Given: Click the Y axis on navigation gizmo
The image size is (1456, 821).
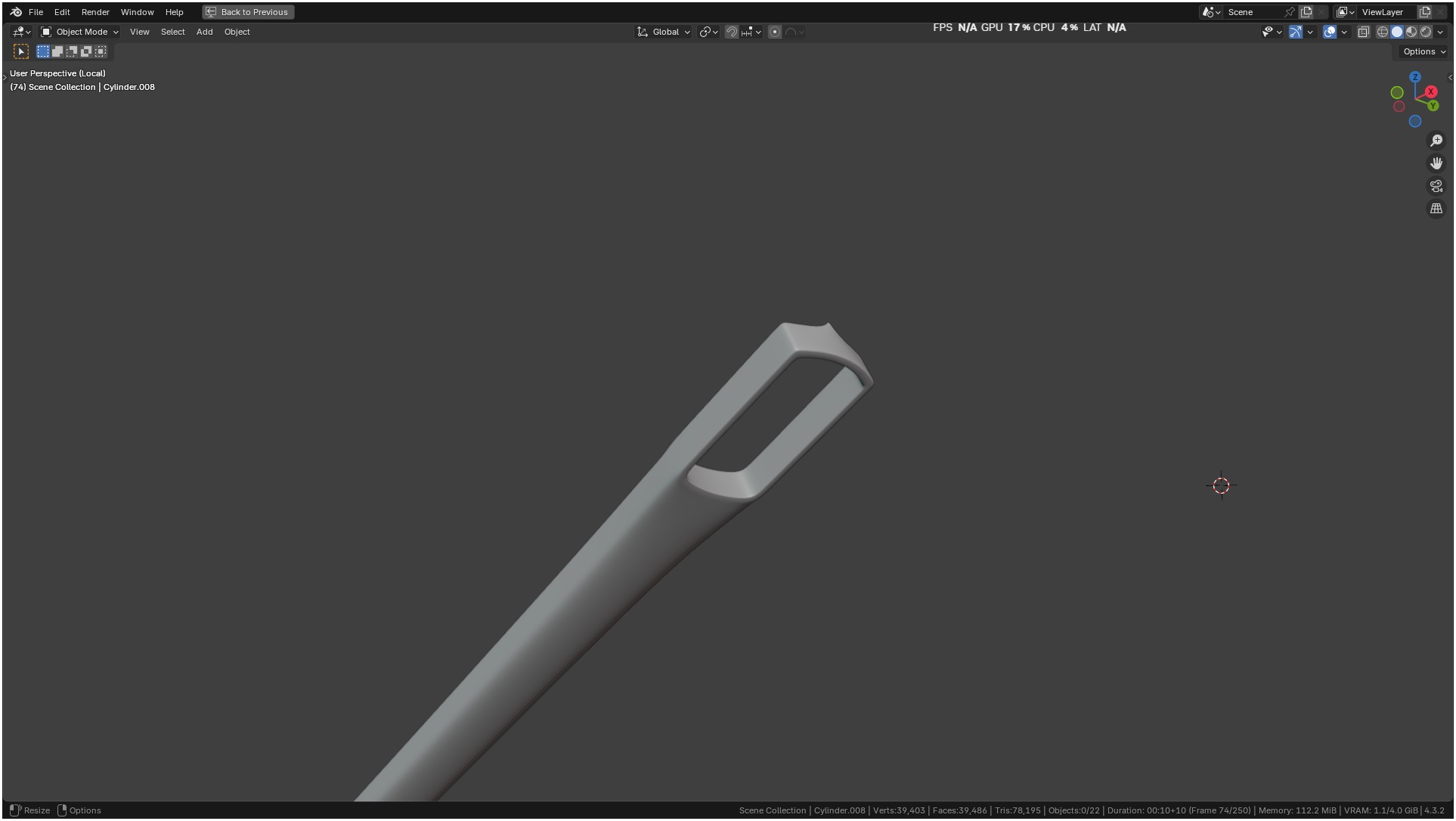Looking at the screenshot, I should pos(1433,106).
